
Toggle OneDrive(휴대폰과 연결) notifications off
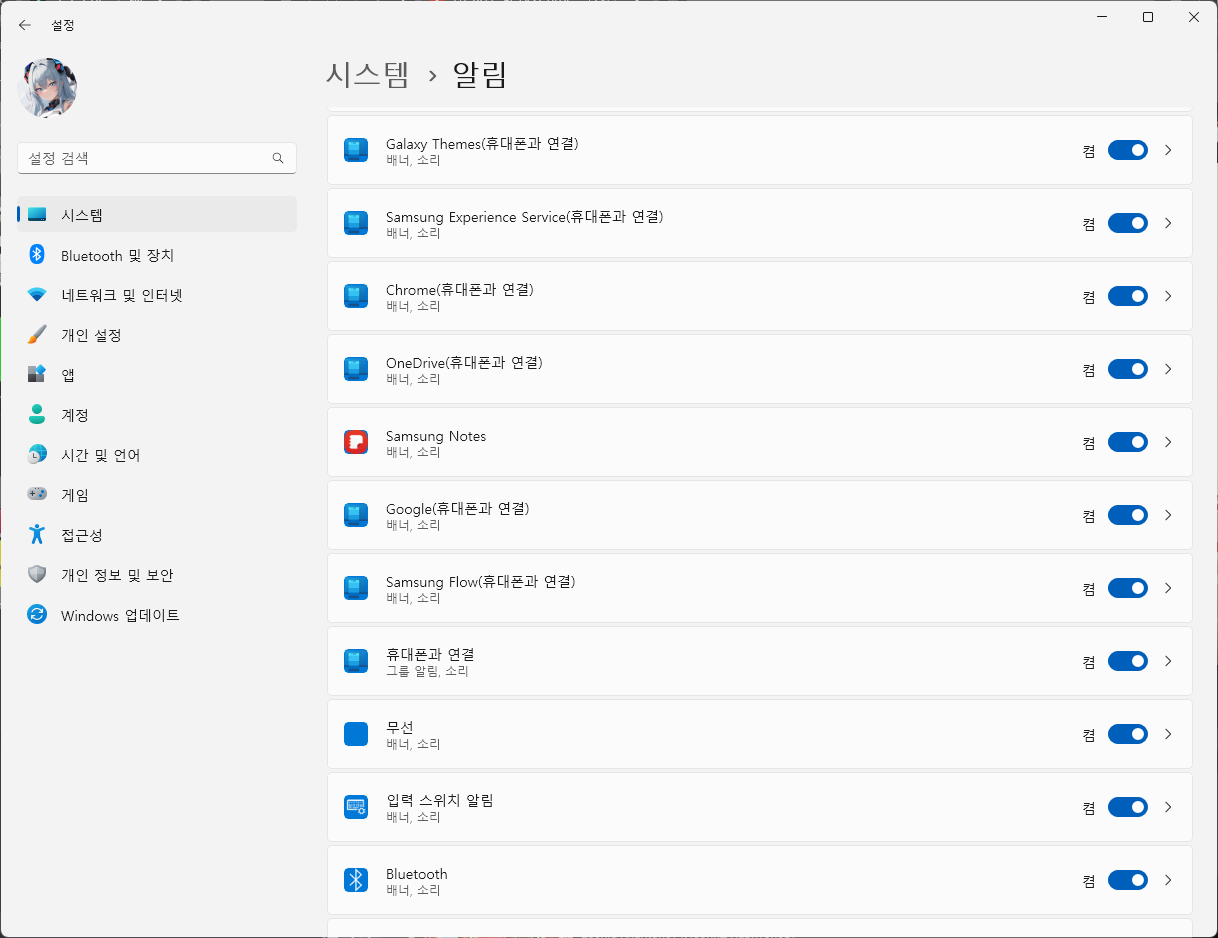[1127, 369]
